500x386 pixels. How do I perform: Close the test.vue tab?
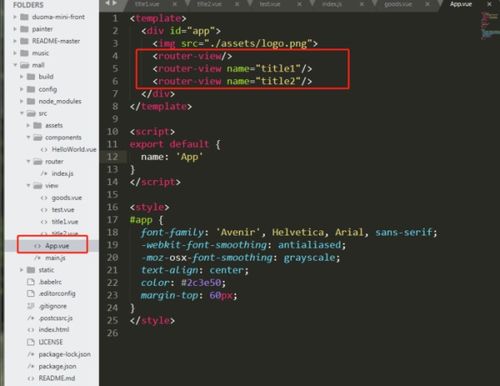pos(299,4)
